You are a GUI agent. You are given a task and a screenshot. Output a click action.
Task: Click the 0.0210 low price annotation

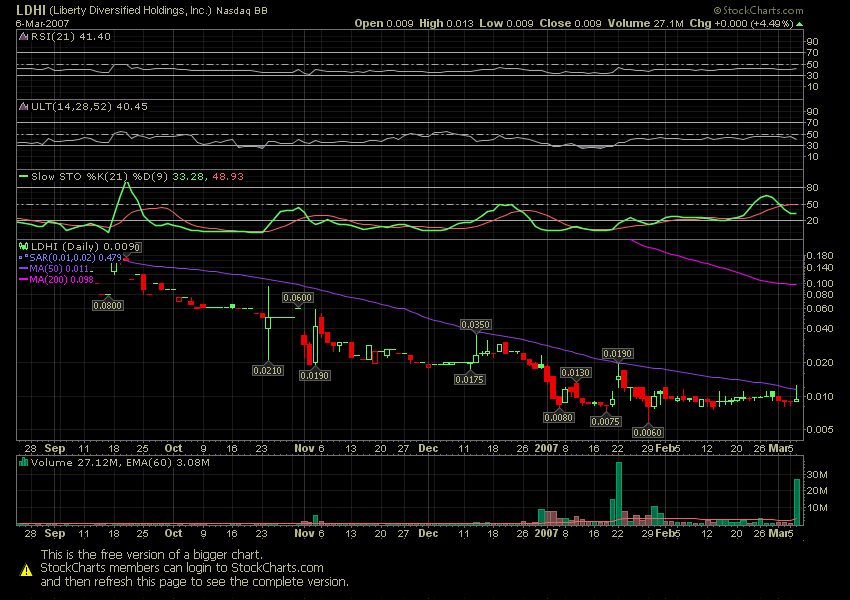[x=268, y=371]
